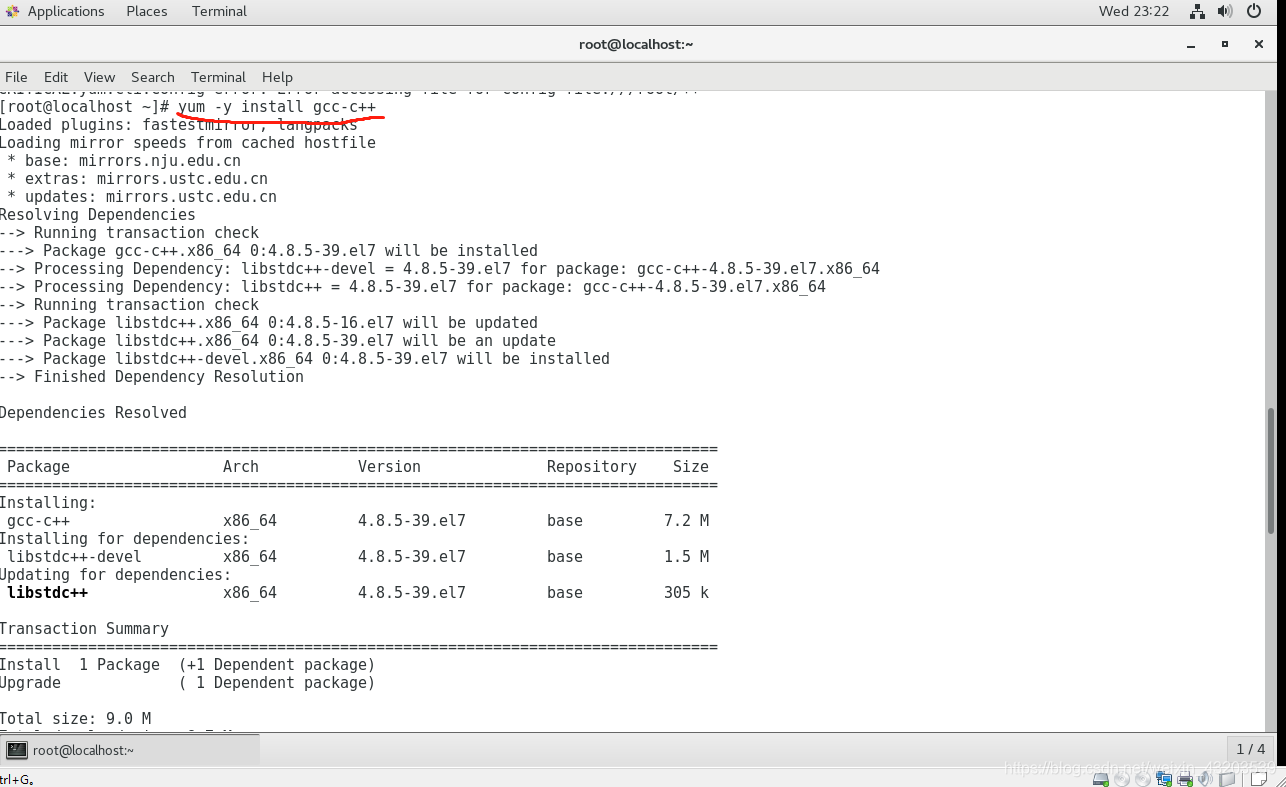This screenshot has height=787, width=1286.
Task: Click the 'Upgrade ( 1 Dependent package)' line
Action: (187, 682)
